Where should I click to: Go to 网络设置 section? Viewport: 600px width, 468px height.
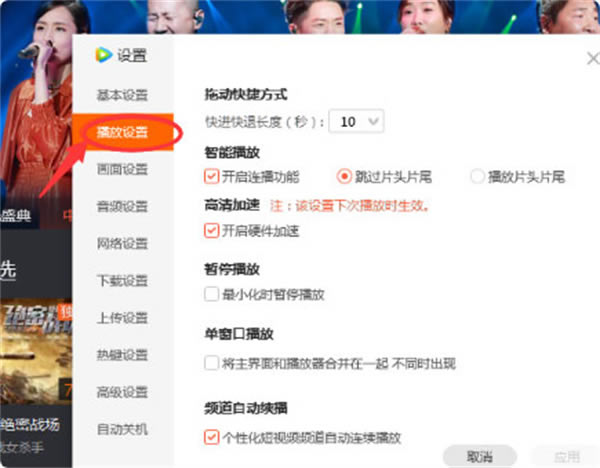(122, 243)
